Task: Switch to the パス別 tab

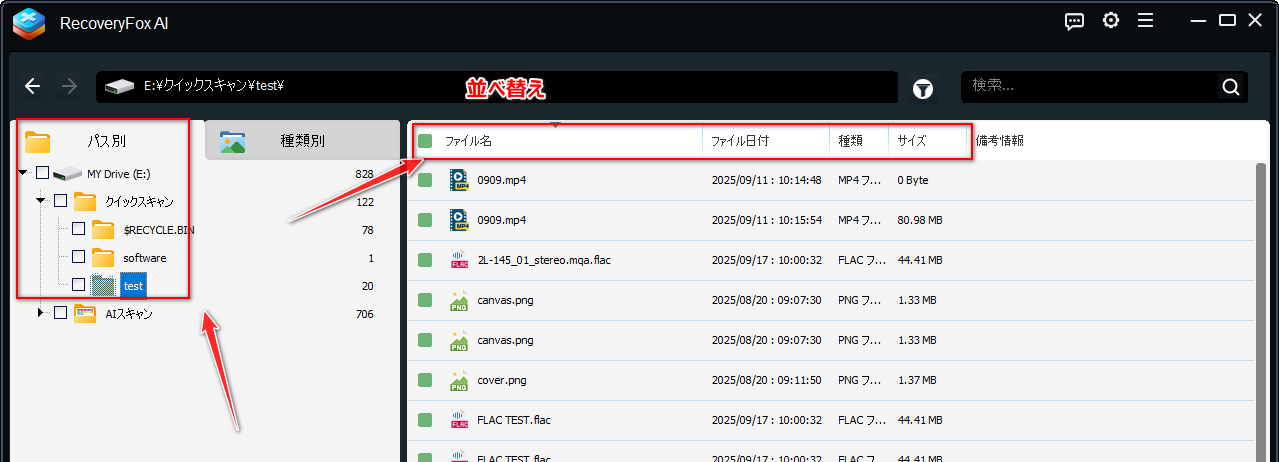Action: tap(105, 141)
